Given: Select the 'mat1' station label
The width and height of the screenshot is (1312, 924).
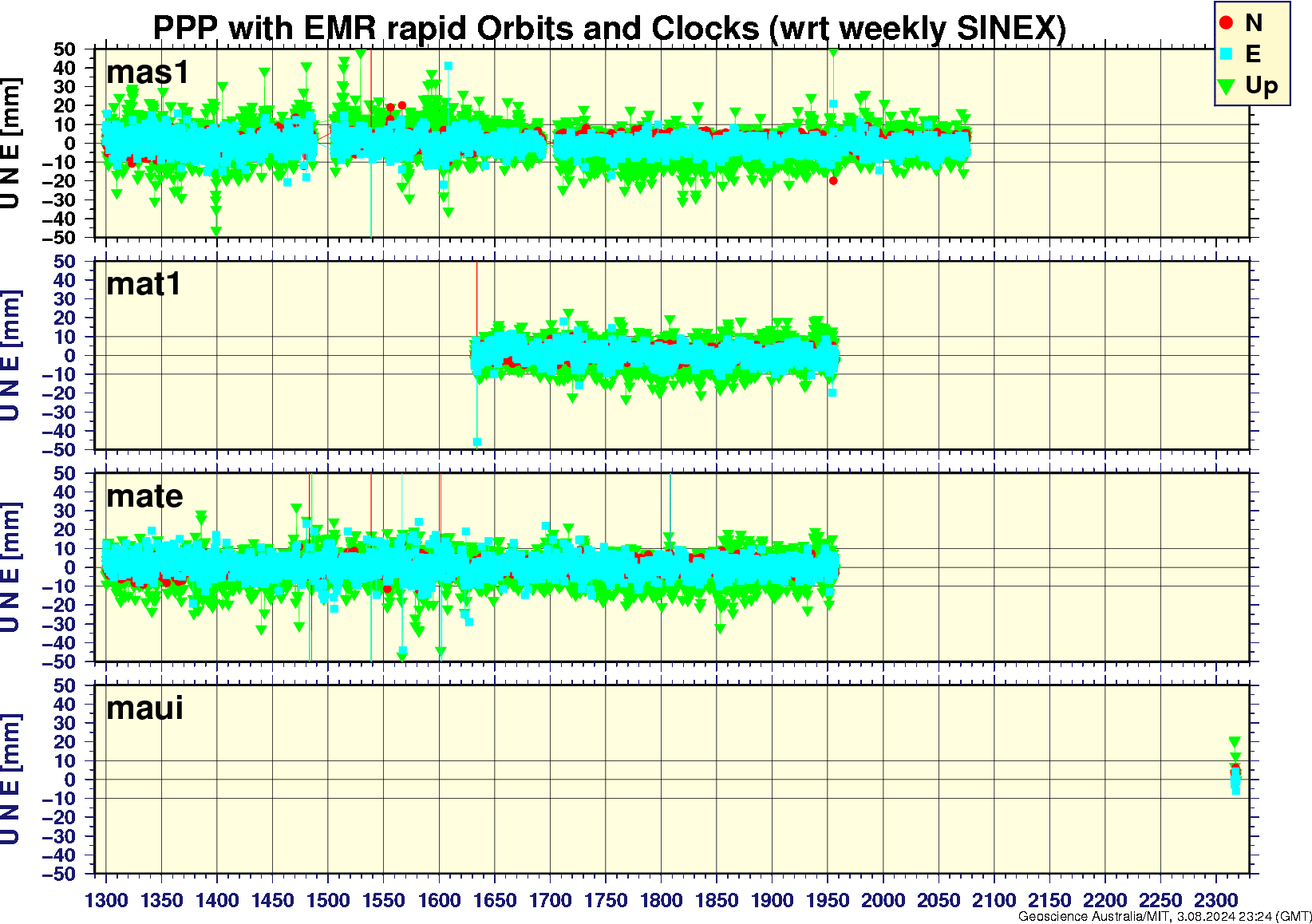Looking at the screenshot, I should click(144, 284).
